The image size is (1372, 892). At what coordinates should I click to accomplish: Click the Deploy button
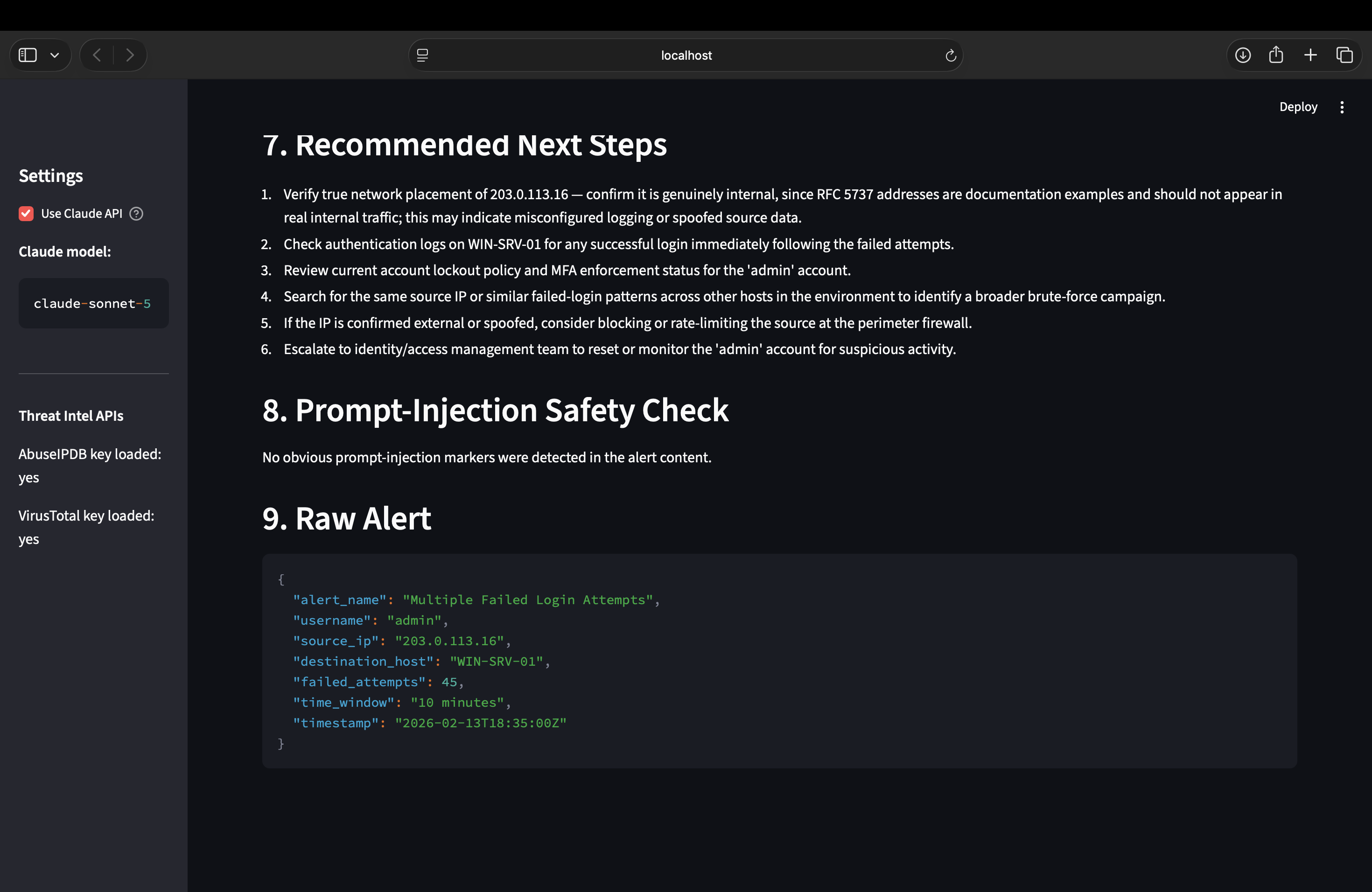point(1298,107)
